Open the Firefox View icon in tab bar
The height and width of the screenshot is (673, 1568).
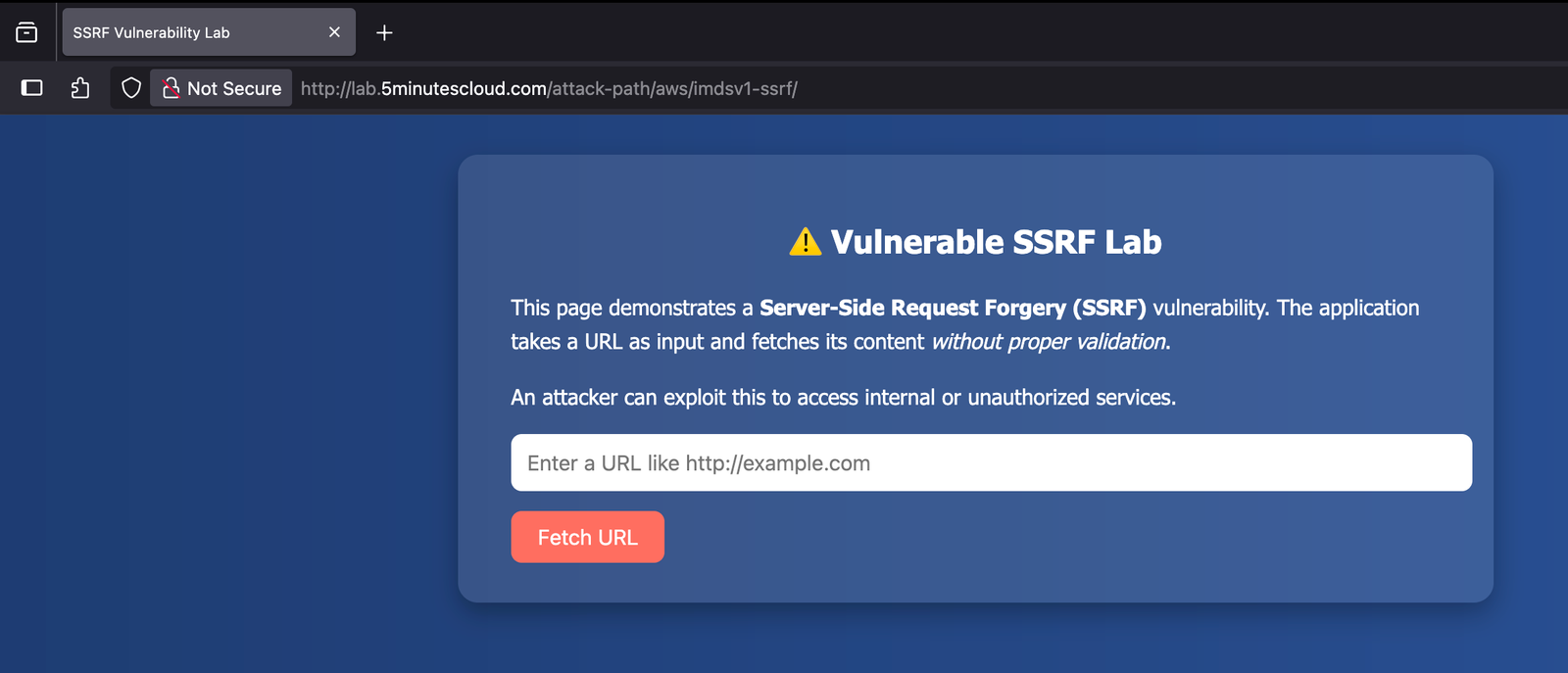[x=26, y=32]
